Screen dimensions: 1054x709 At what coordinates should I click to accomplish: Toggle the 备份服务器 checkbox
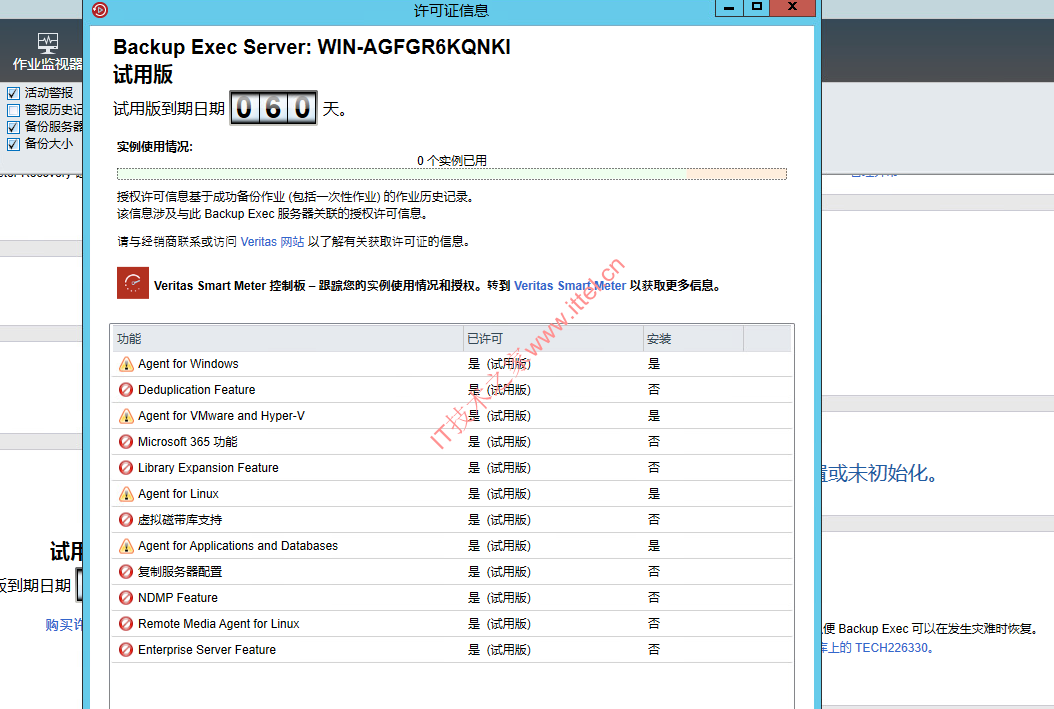pyautogui.click(x=13, y=127)
